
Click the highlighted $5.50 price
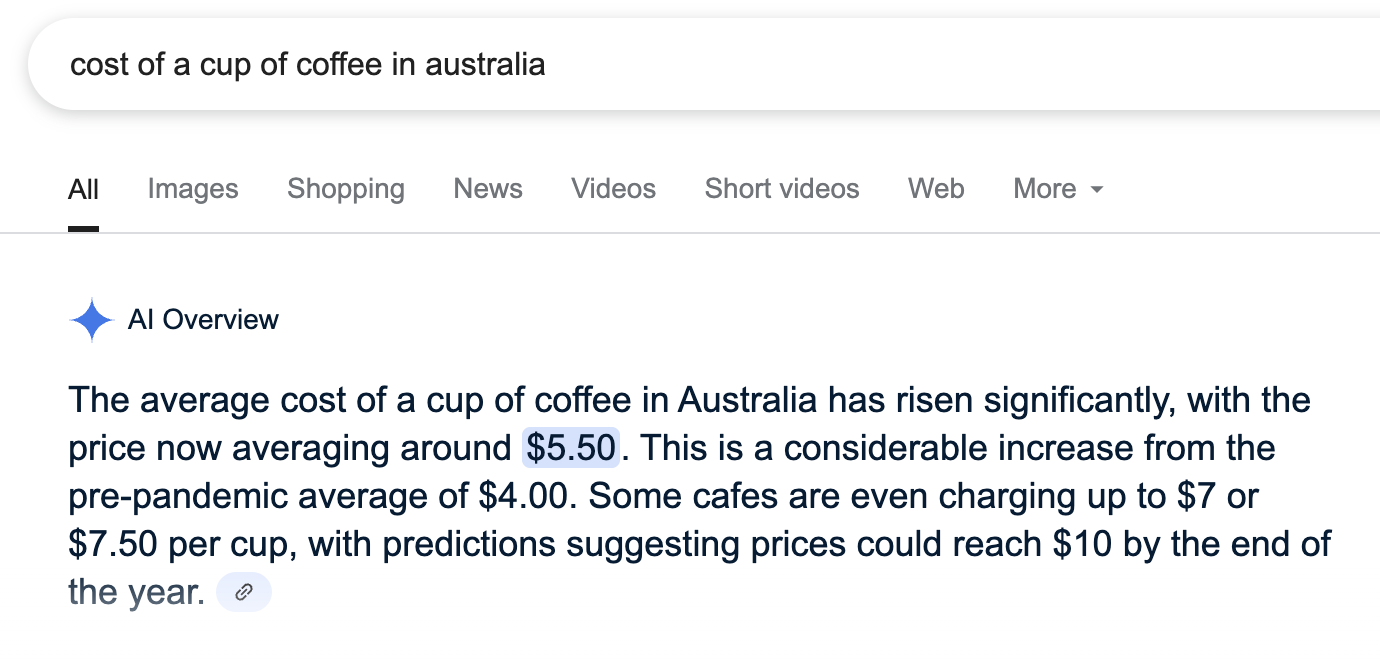click(571, 448)
